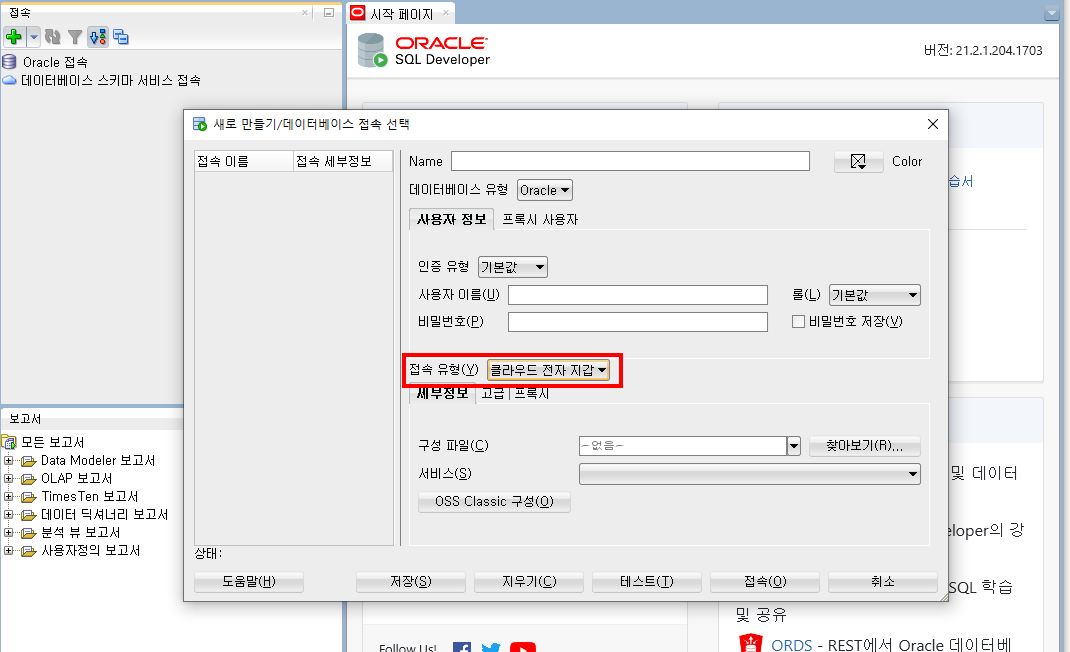The image size is (1070, 652).
Task: Click the green plus new connection icon
Action: click(x=13, y=37)
